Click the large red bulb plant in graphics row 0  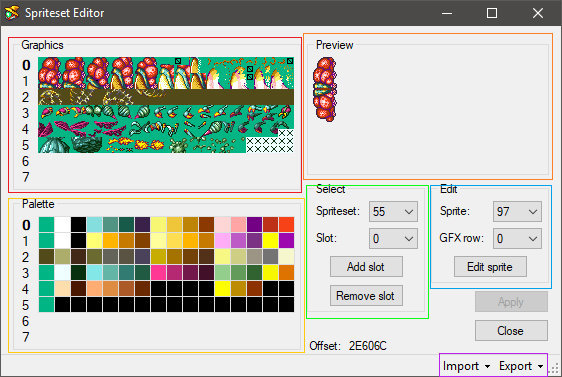[50, 73]
